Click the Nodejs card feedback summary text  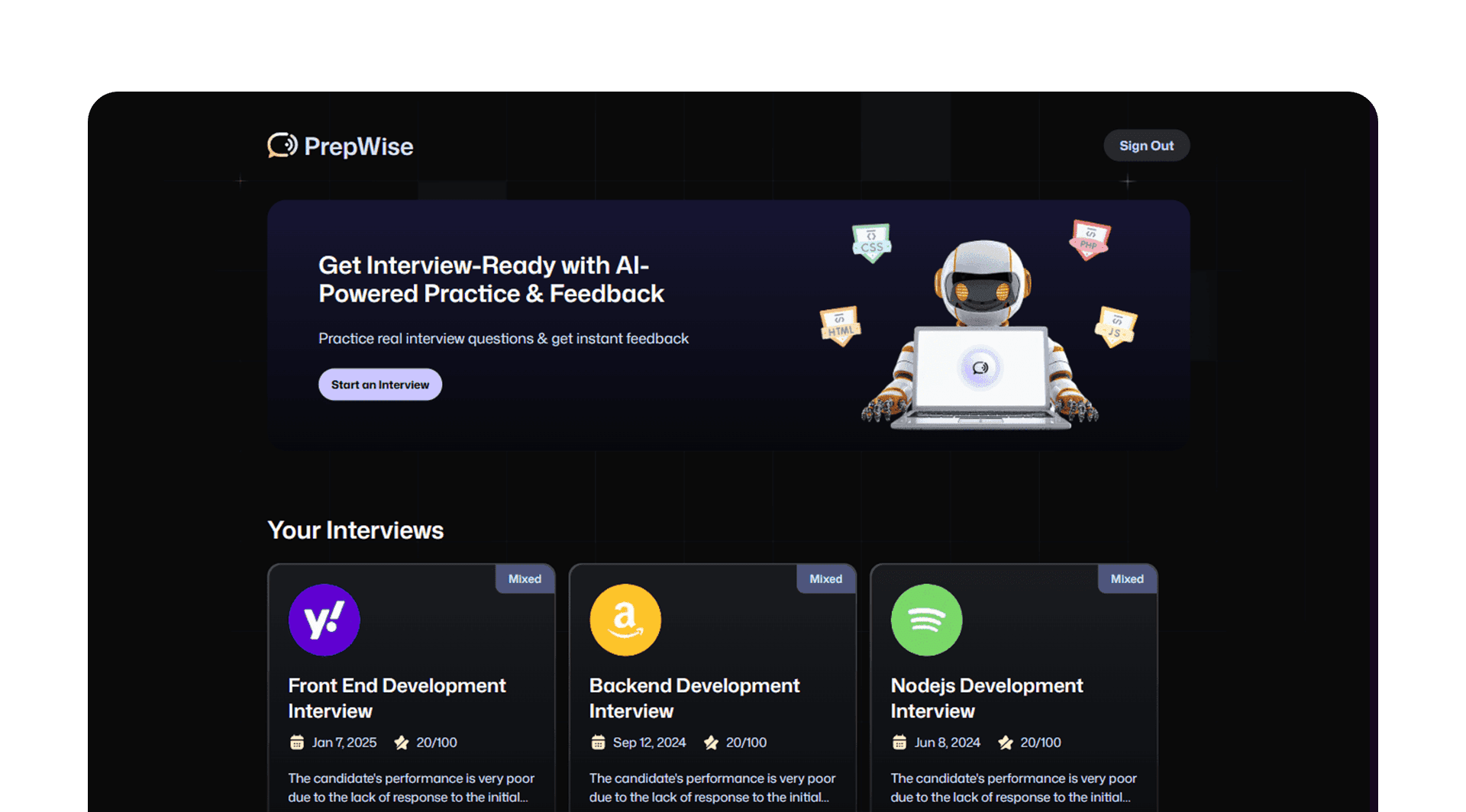pos(1014,788)
